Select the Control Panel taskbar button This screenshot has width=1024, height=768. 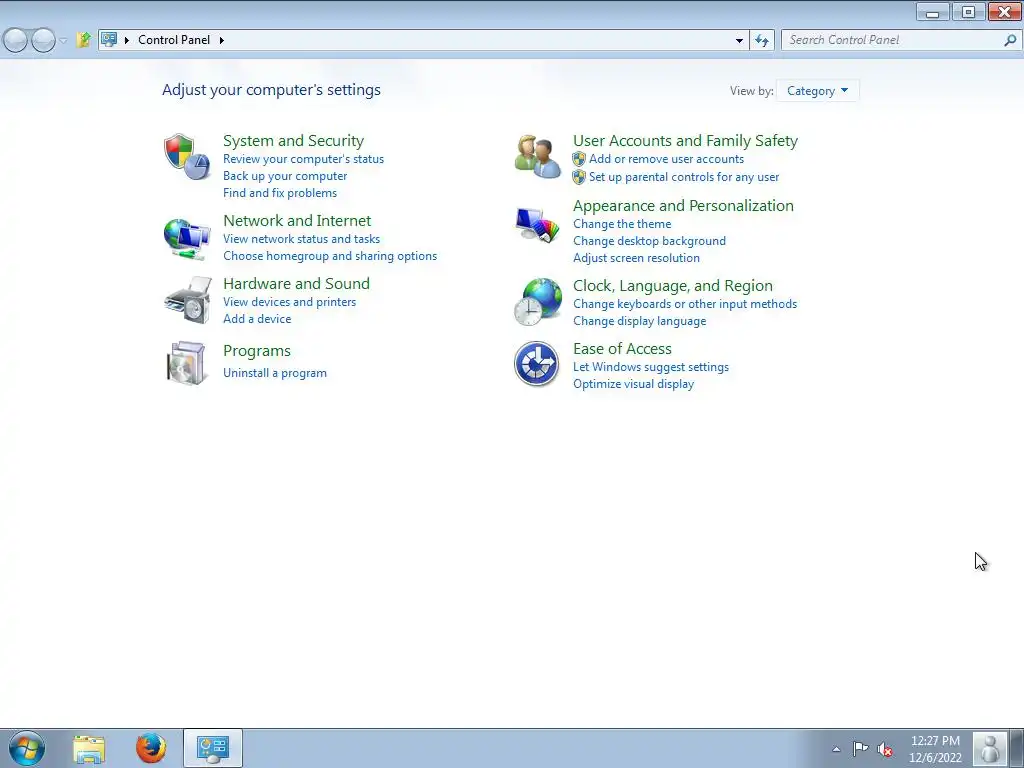point(213,748)
